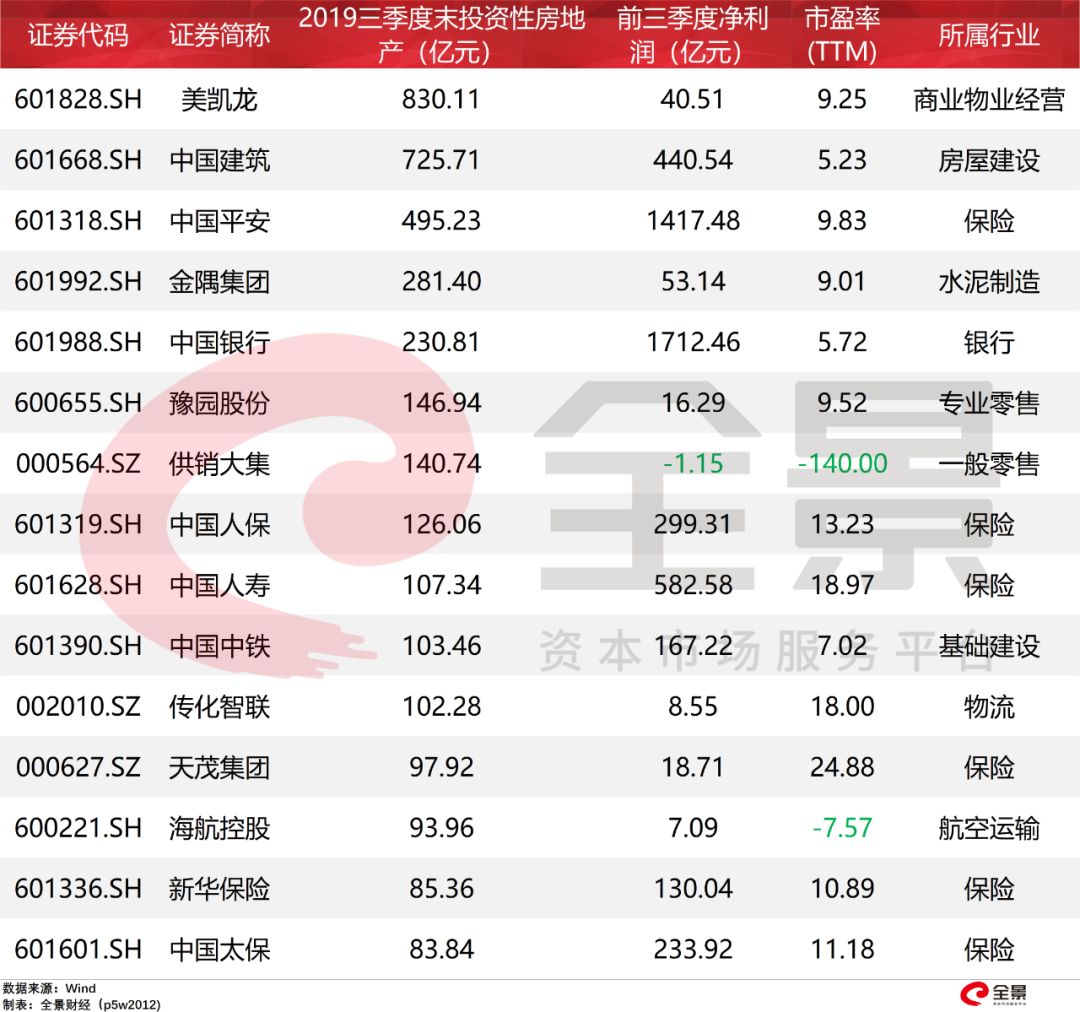Select stock code 601828.SH
The image size is (1080, 1012).
click(78, 99)
